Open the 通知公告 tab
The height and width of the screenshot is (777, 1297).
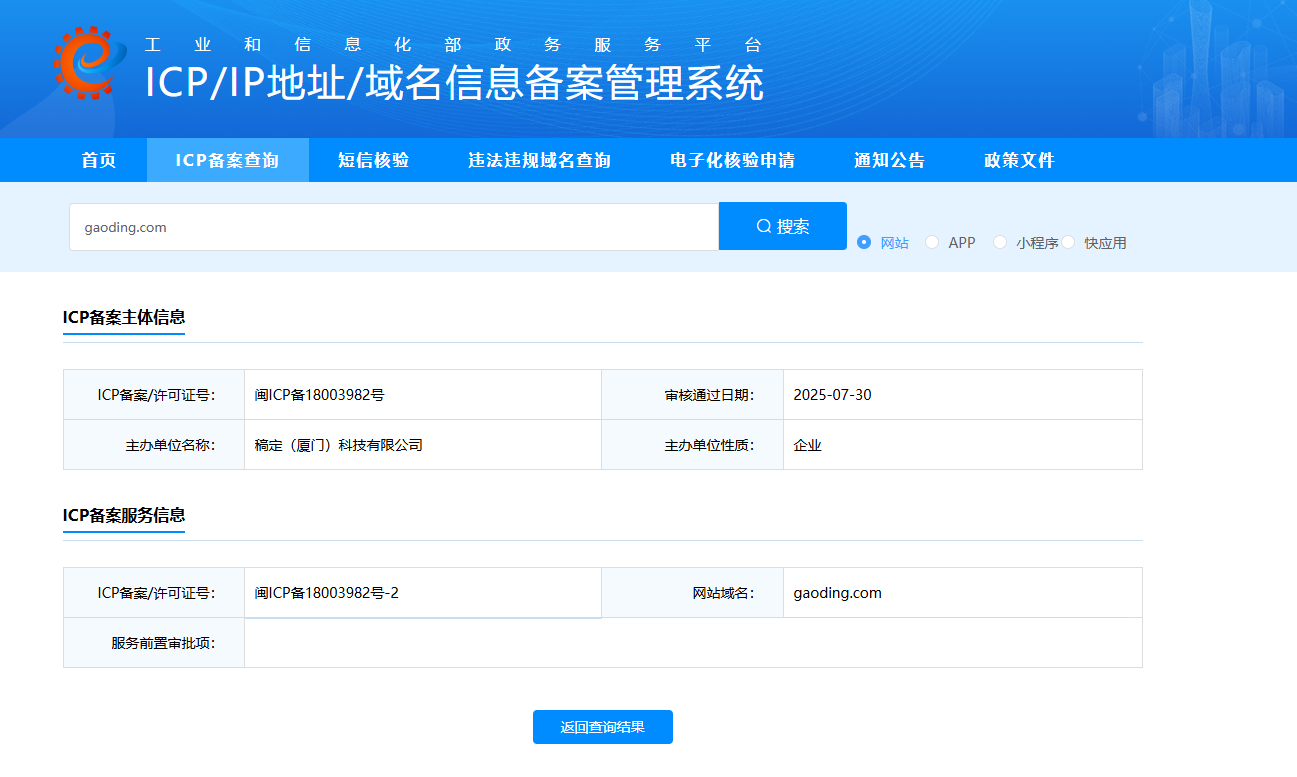pos(889,160)
